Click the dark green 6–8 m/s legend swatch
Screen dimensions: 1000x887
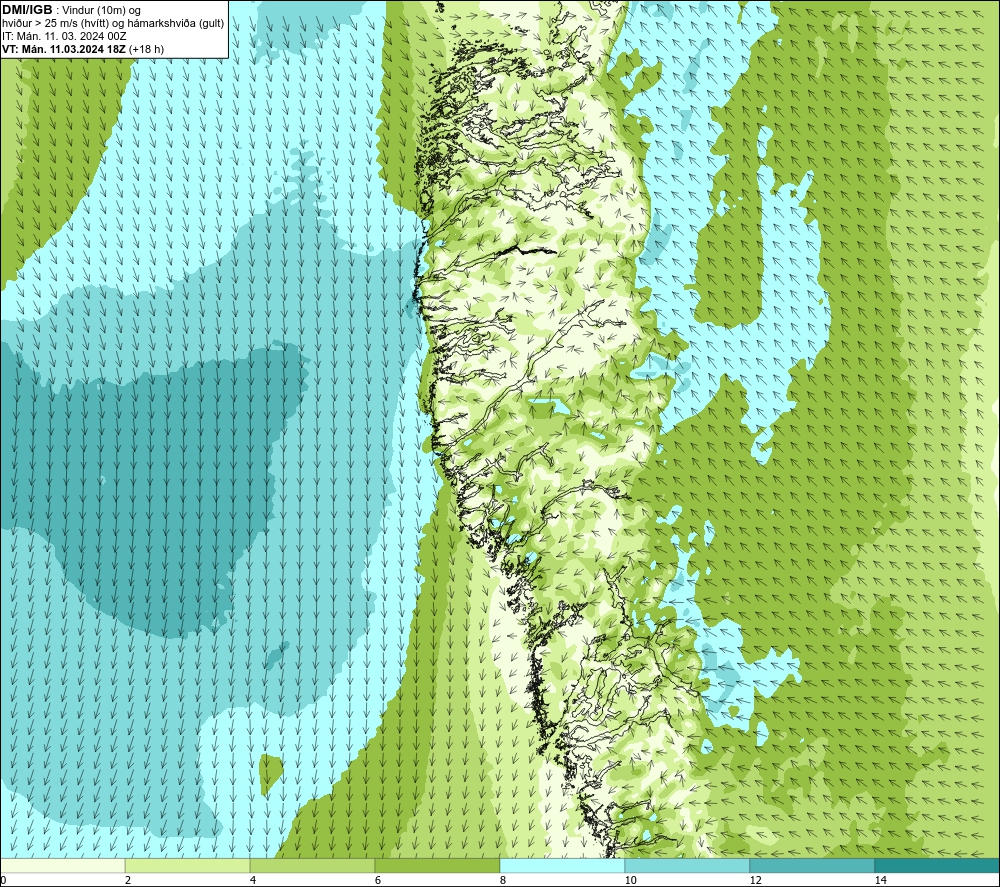click(437, 865)
